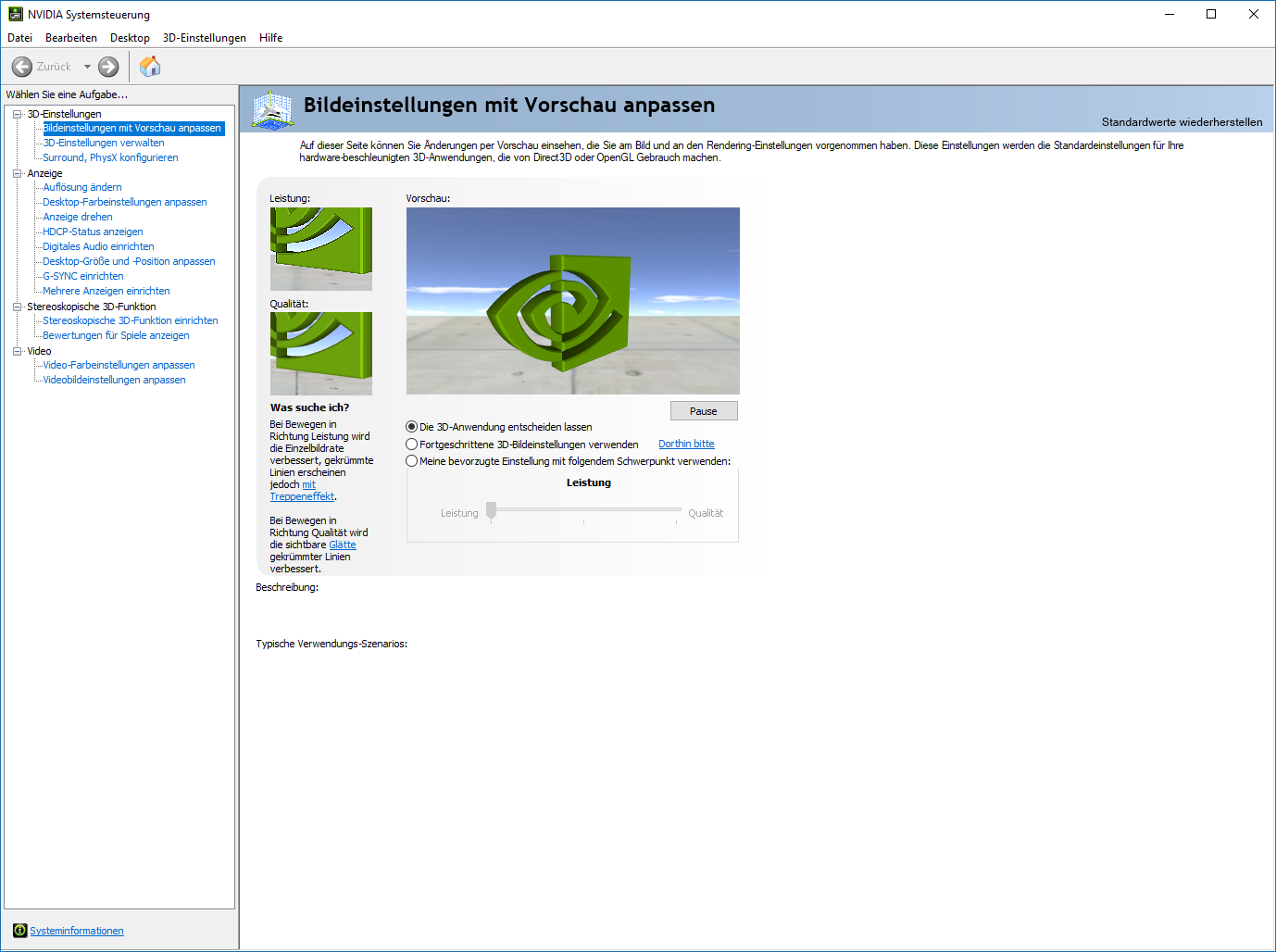1276x952 pixels.
Task: Open the Desktop menu
Action: coord(130,38)
